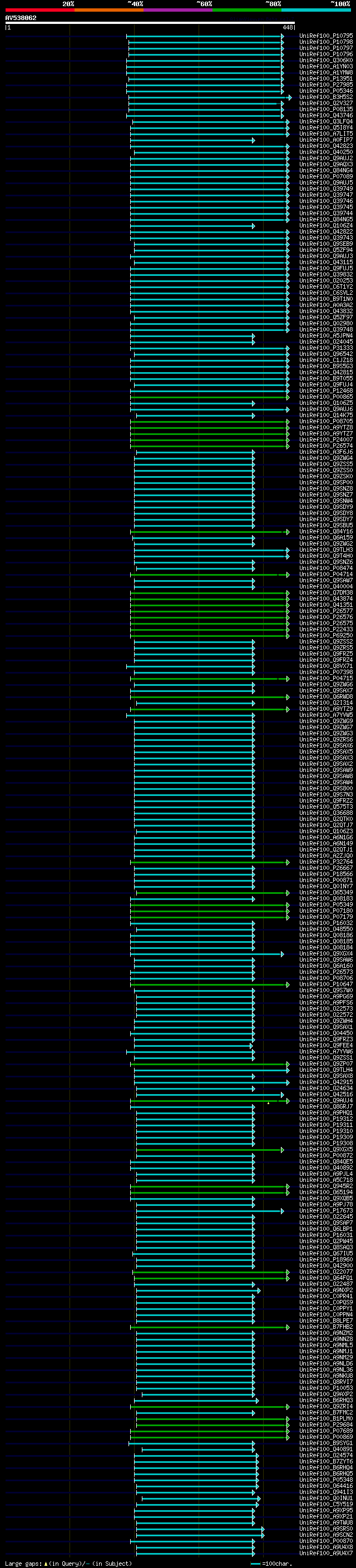Click the orange ~40% identity color segment

109,10
